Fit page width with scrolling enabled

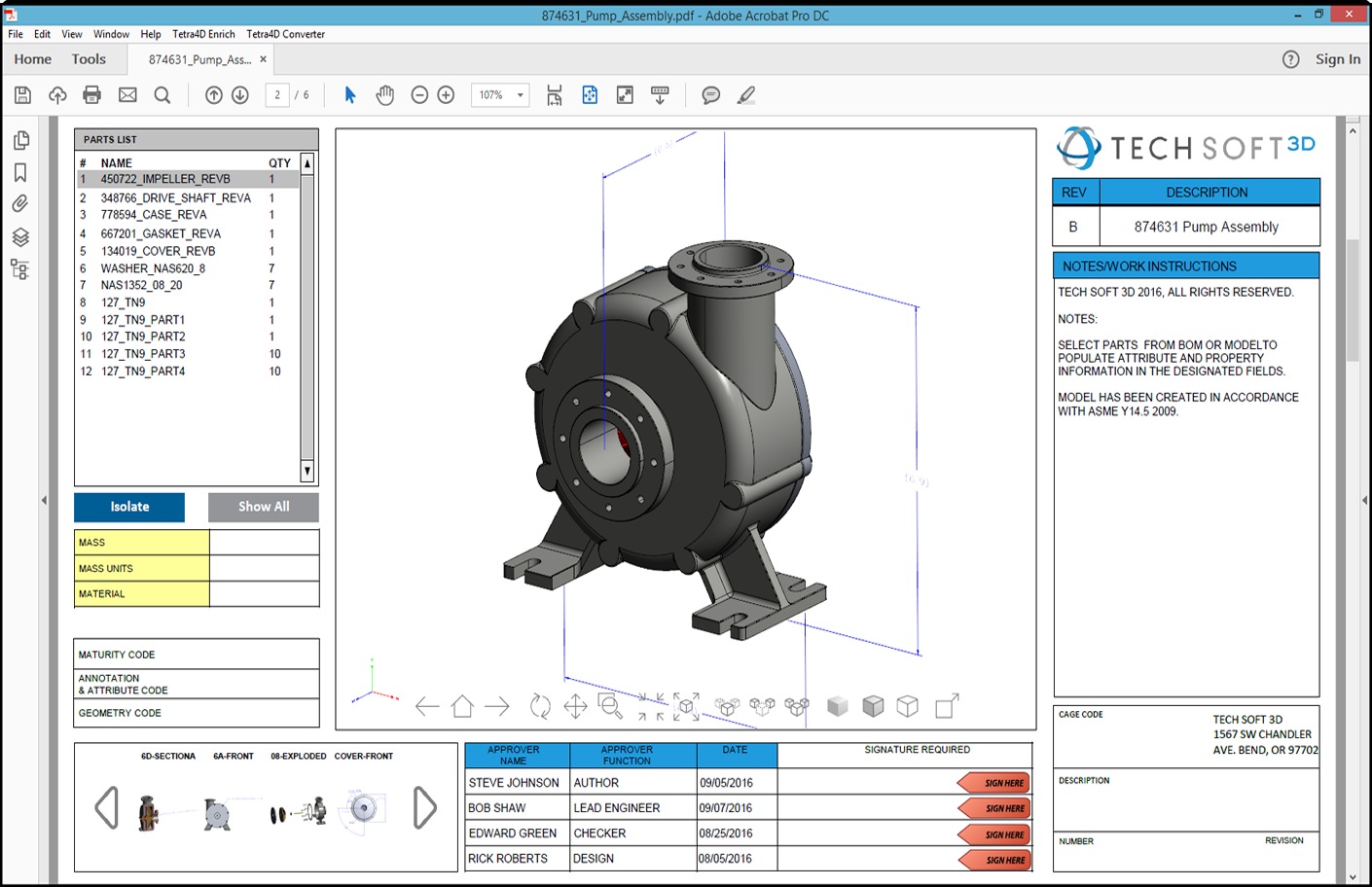(555, 95)
